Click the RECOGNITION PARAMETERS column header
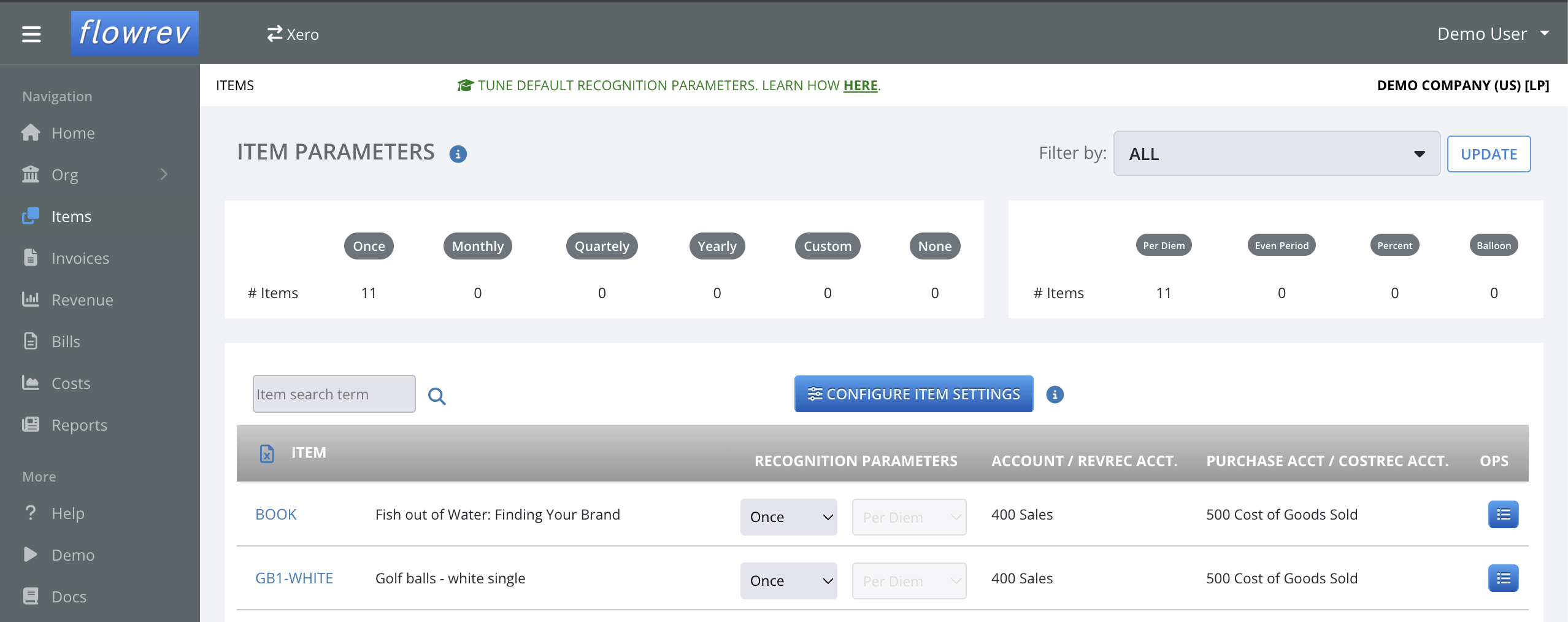1568x622 pixels. (x=856, y=461)
